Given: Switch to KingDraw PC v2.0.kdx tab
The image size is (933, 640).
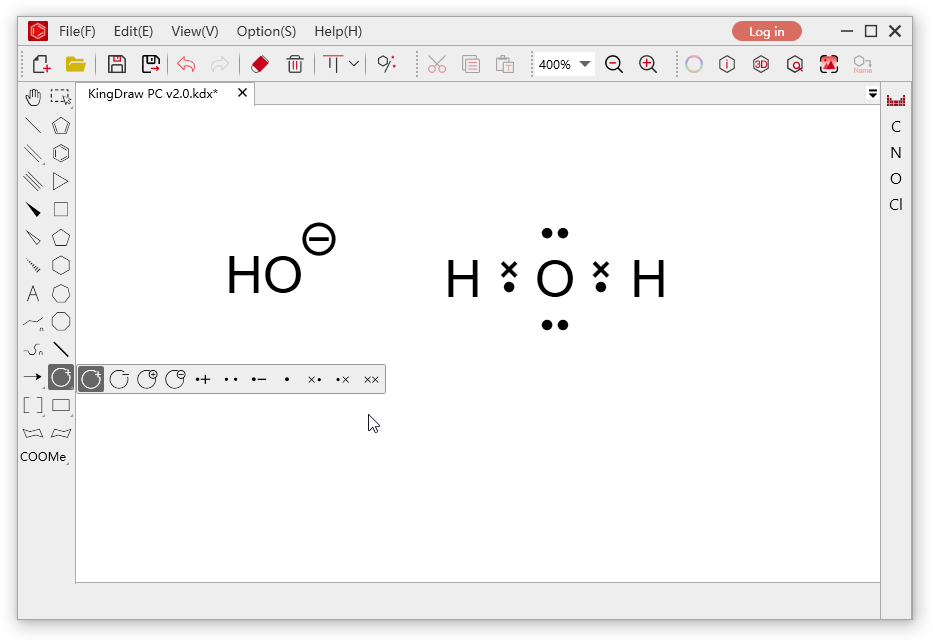Looking at the screenshot, I should click(x=153, y=93).
